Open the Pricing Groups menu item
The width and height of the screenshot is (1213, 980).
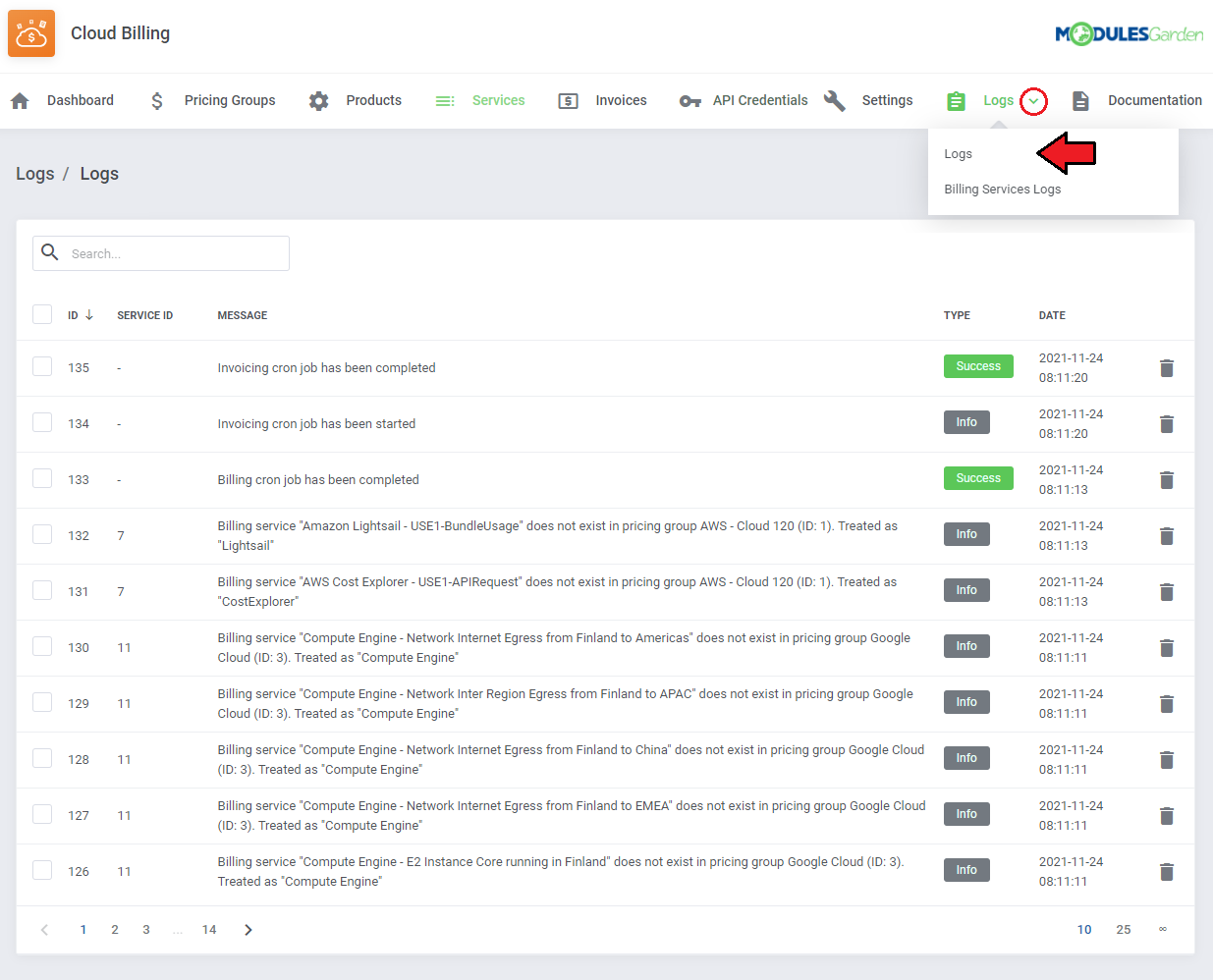(230, 100)
